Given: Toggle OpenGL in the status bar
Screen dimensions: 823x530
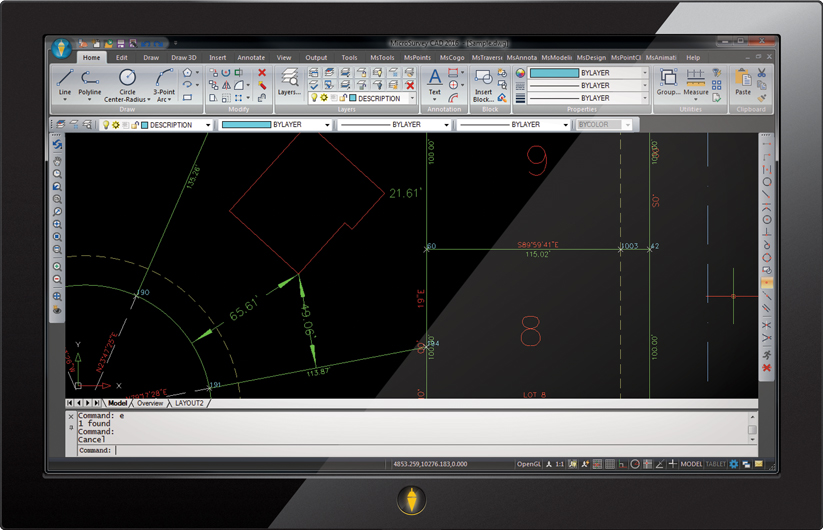Looking at the screenshot, I should coord(528,464).
